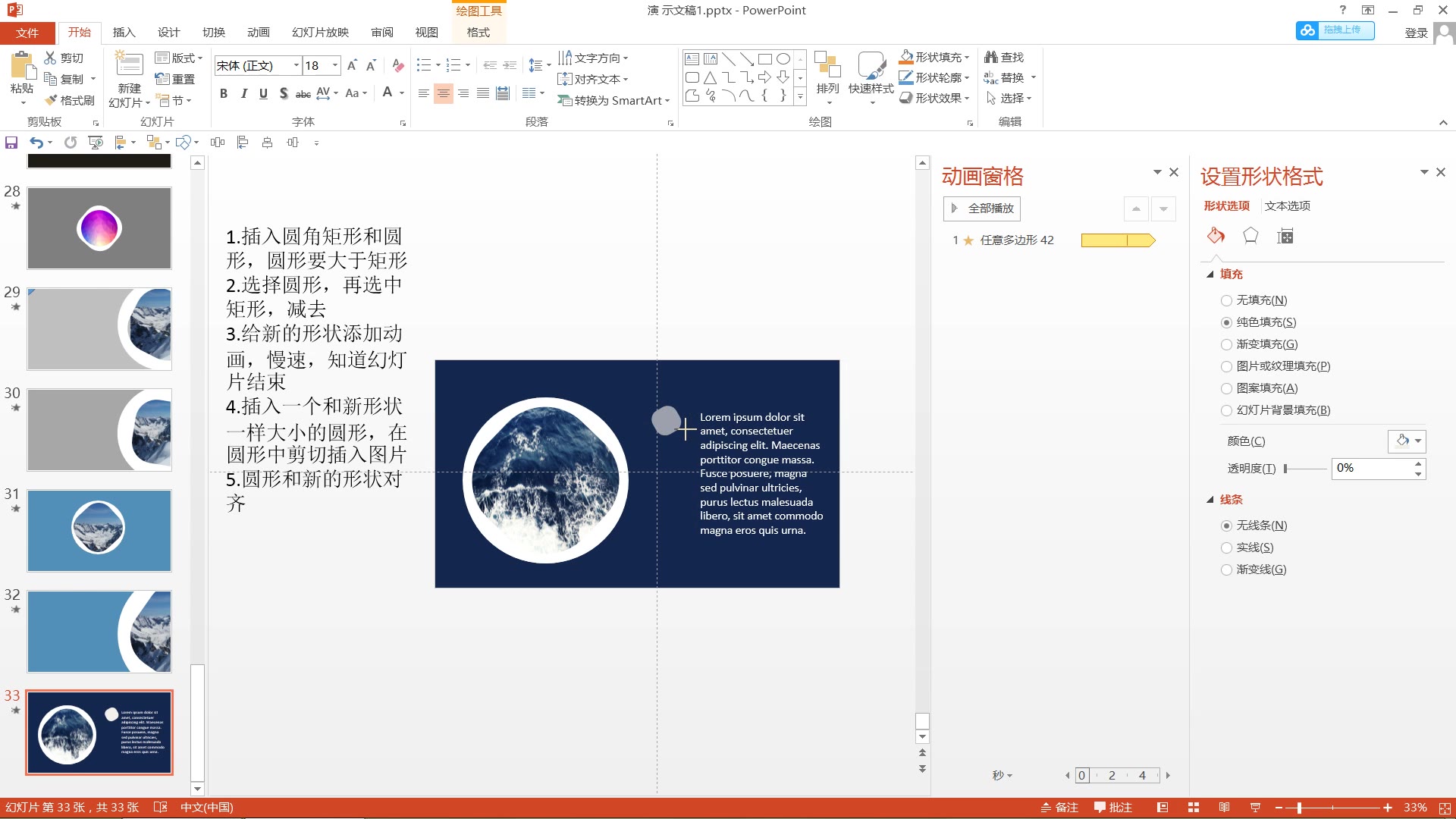1456x819 pixels.
Task: Click the New Slide icon
Action: [129, 66]
